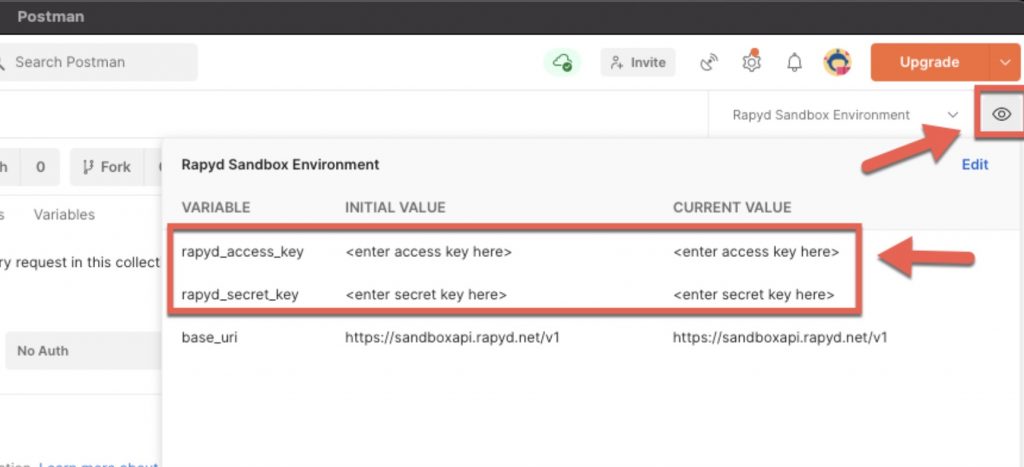The image size is (1024, 467).
Task: Click the rapyd_access_key initial value text
Action: tap(428, 252)
